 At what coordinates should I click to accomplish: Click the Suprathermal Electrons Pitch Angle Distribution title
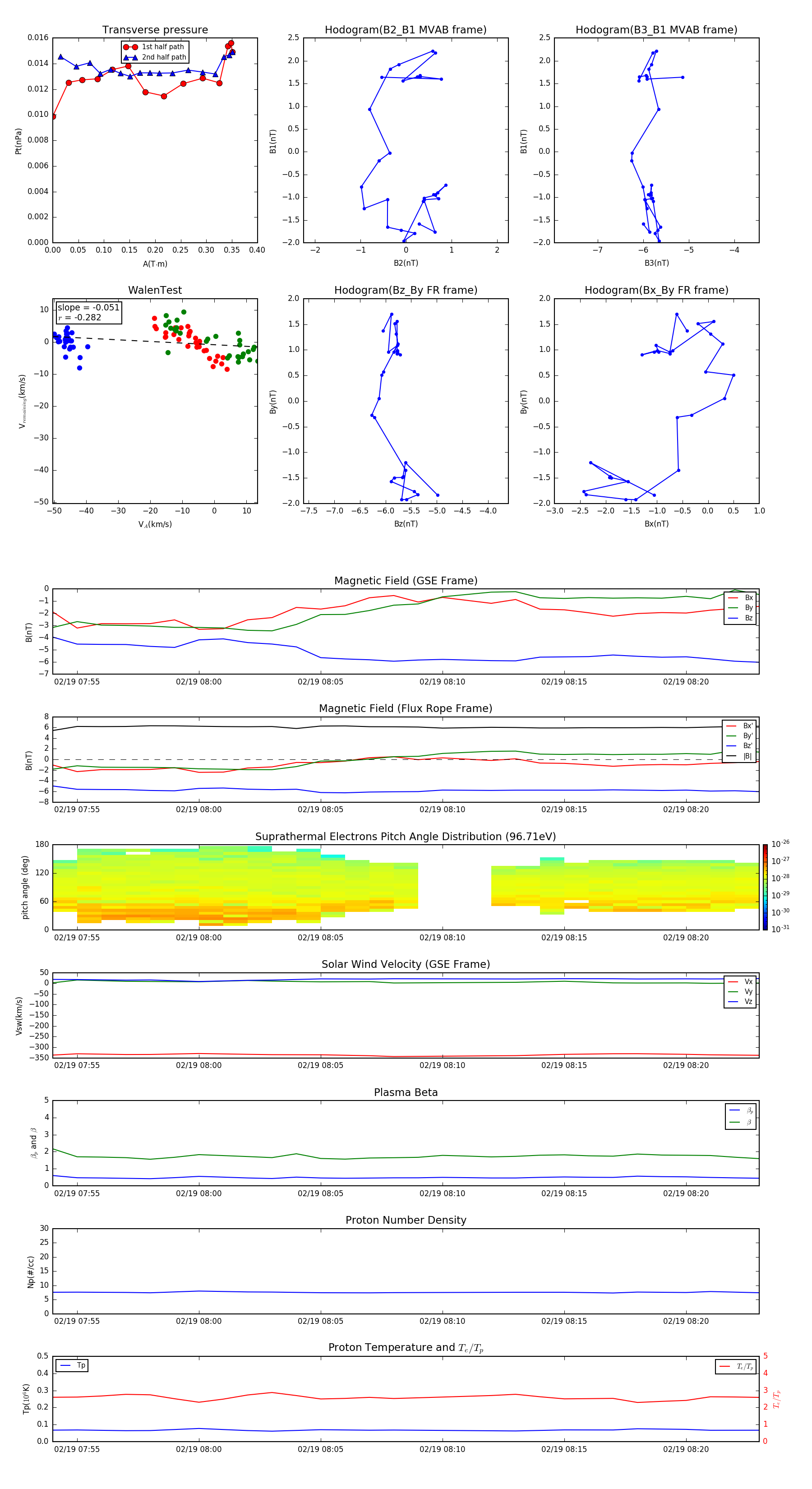[x=406, y=837]
